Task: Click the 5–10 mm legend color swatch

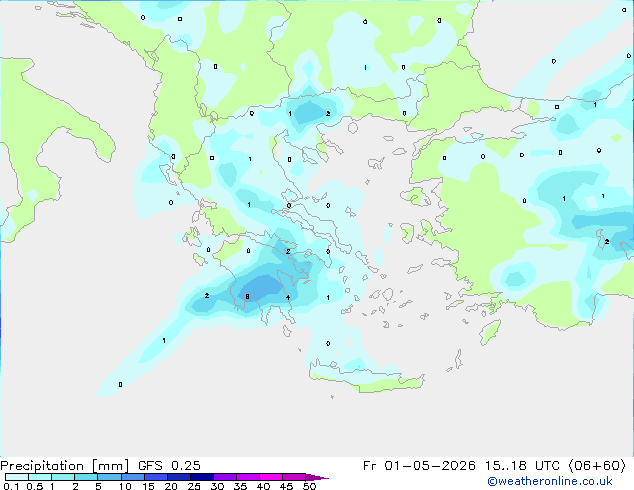Action: 109,477
